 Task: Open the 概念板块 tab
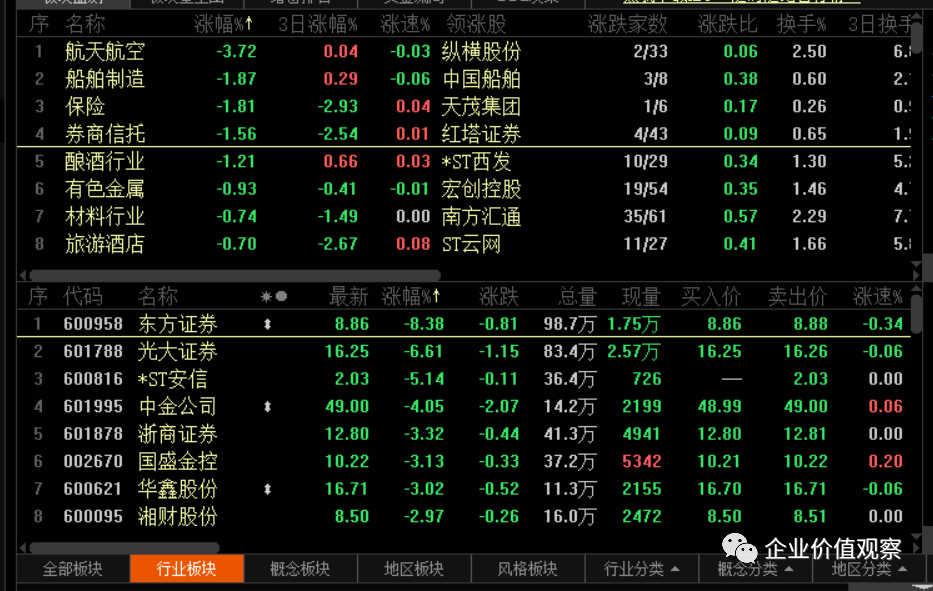click(300, 568)
